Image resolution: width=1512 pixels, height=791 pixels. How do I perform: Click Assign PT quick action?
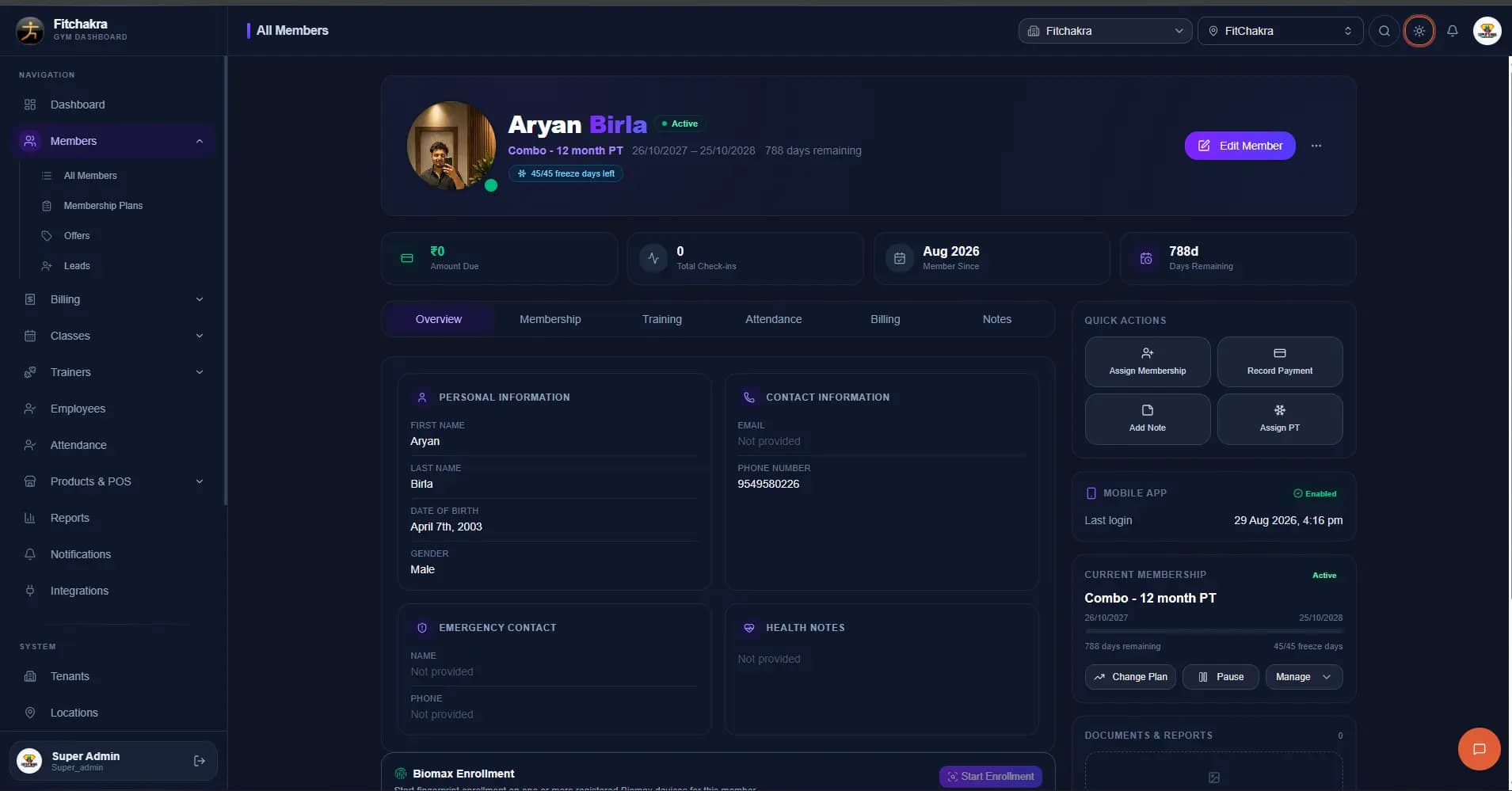click(1279, 419)
